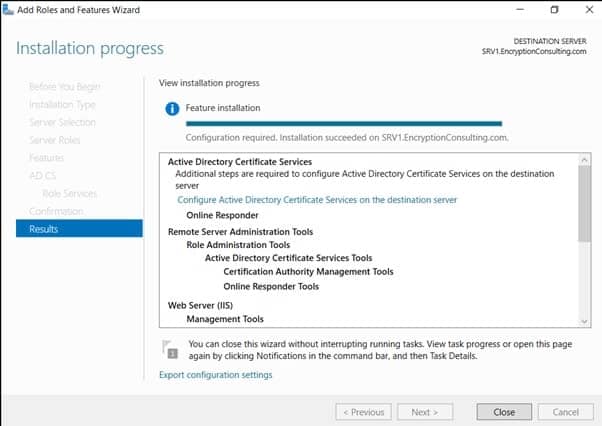The image size is (602, 426).
Task: Click the notification flag icon near the bottom
Action: tap(170, 349)
